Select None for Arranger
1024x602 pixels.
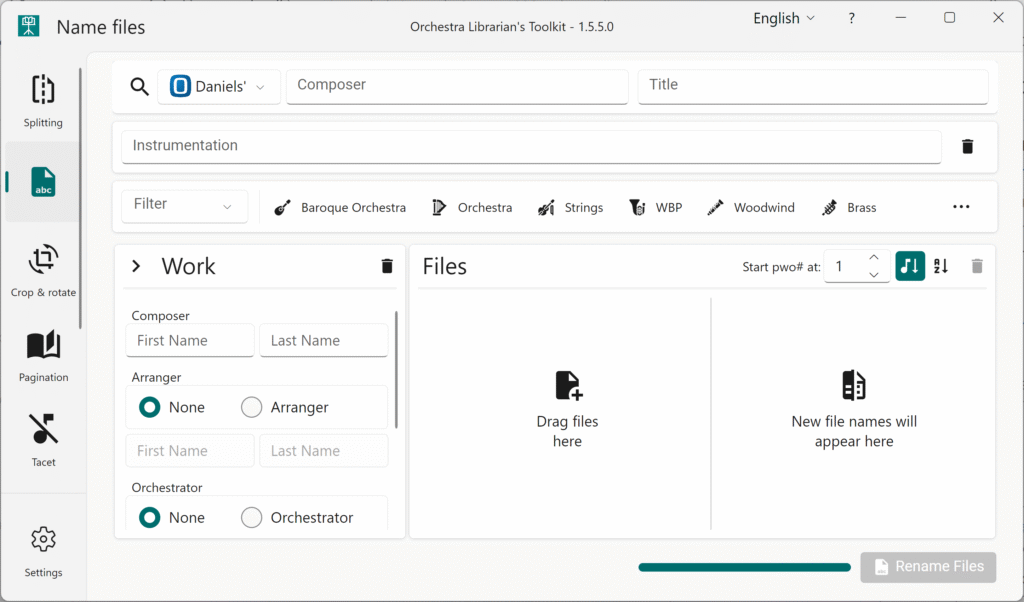(x=150, y=407)
